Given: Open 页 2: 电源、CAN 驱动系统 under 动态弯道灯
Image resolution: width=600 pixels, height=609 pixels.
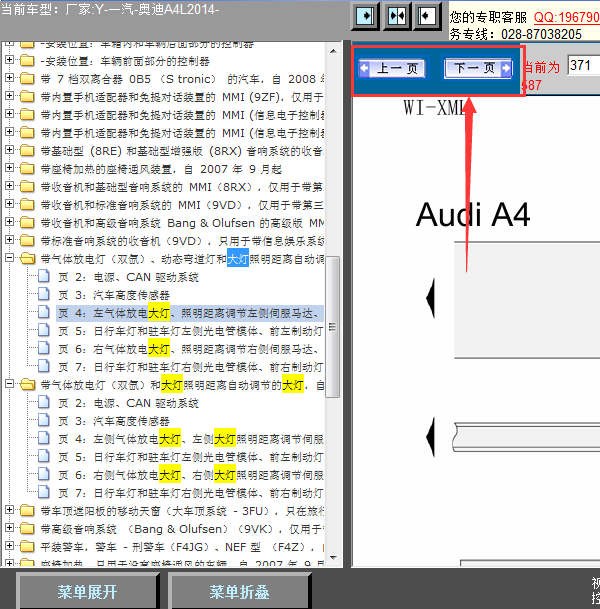Looking at the screenshot, I should (x=129, y=277).
